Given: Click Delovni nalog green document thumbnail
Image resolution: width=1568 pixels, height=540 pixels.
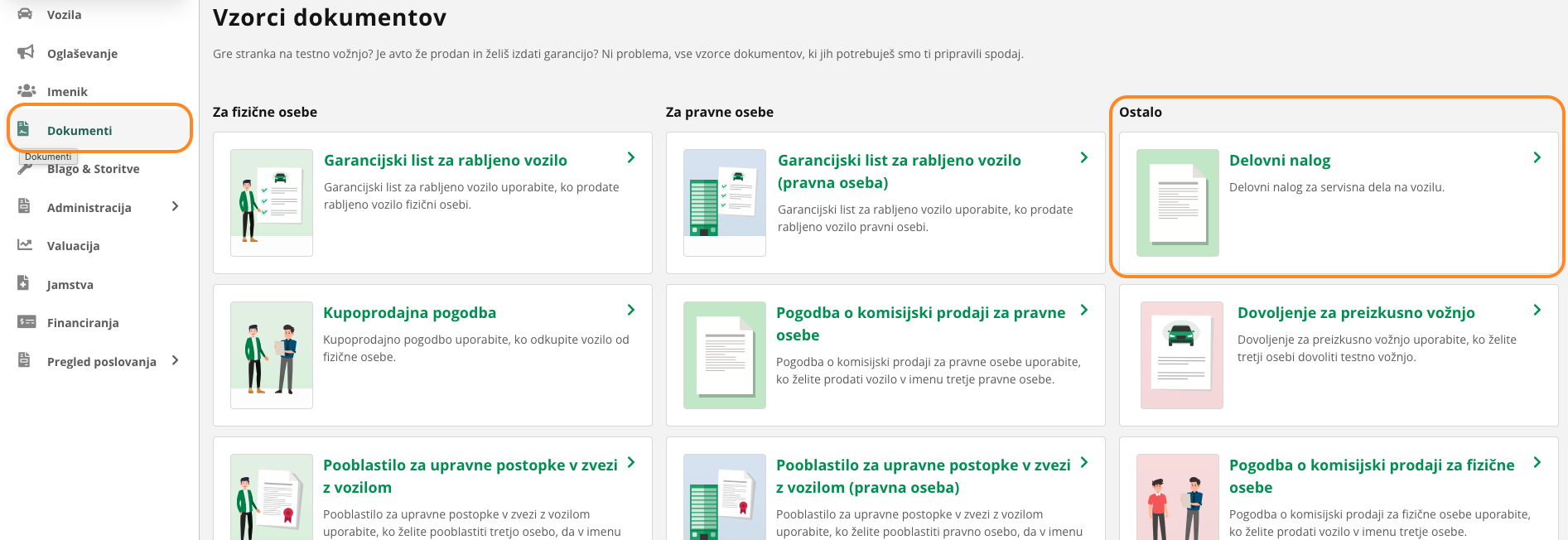Looking at the screenshot, I should point(1178,203).
